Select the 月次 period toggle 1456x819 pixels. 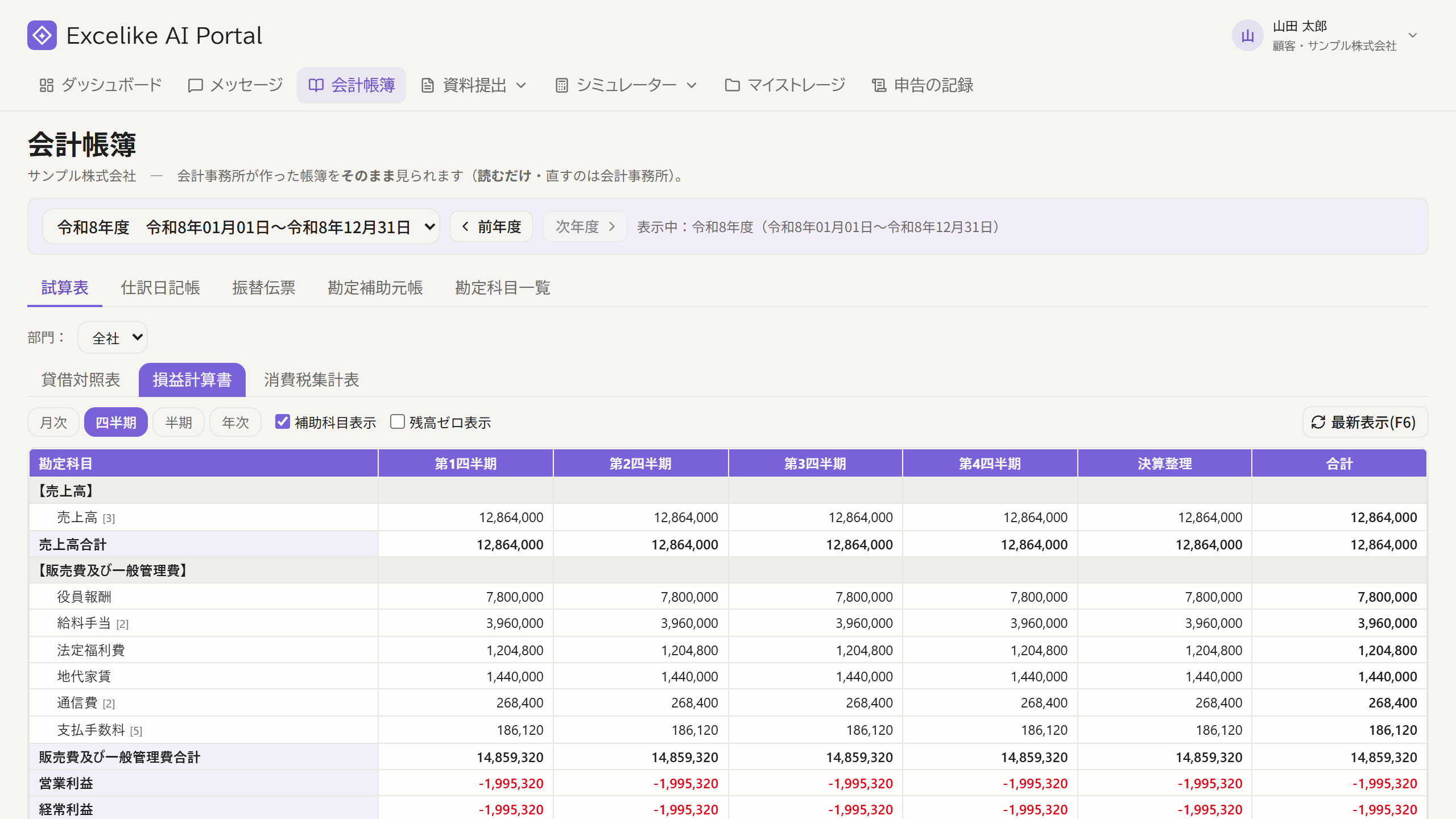pos(53,422)
